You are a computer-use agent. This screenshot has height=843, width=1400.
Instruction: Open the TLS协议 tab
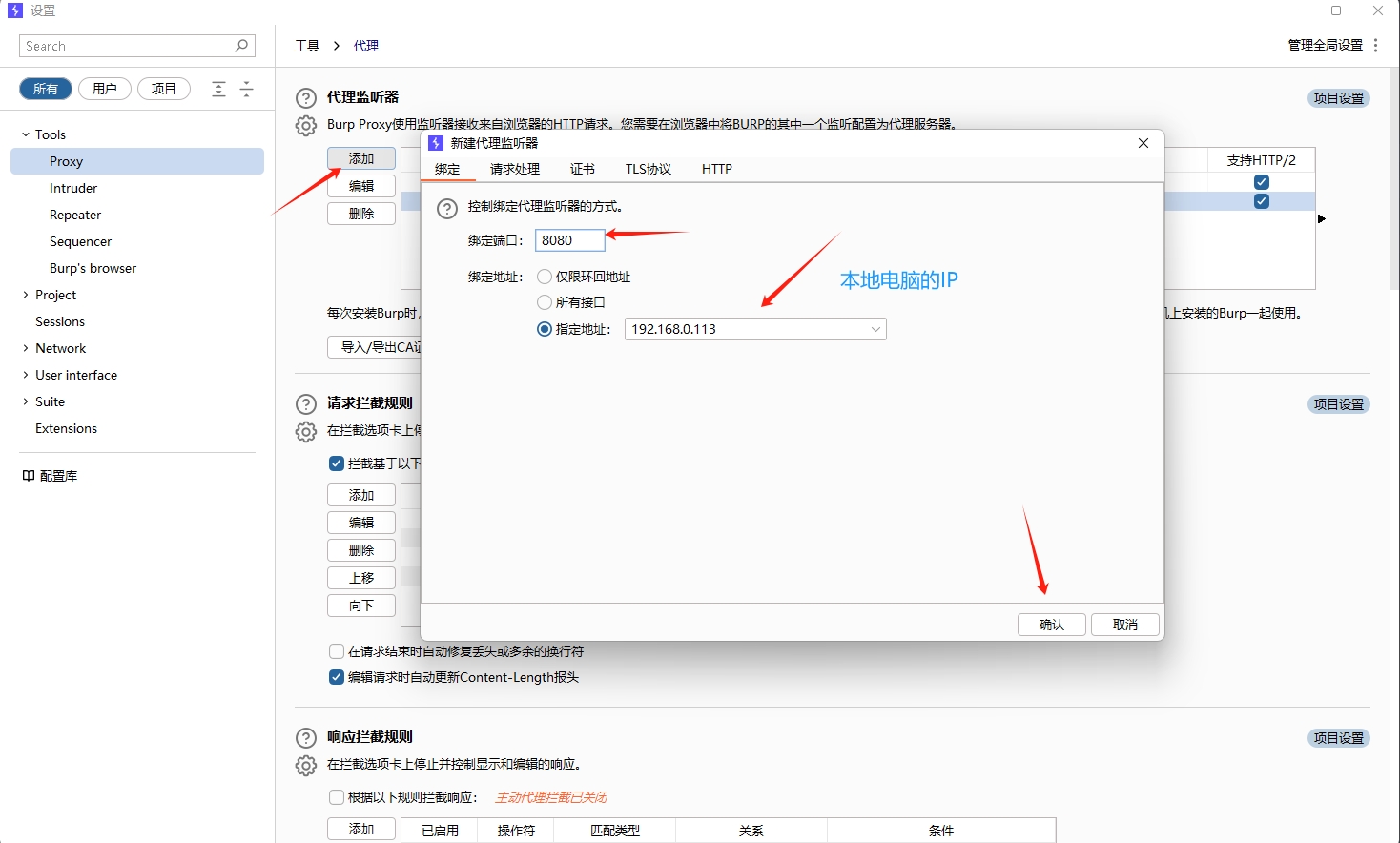point(649,169)
